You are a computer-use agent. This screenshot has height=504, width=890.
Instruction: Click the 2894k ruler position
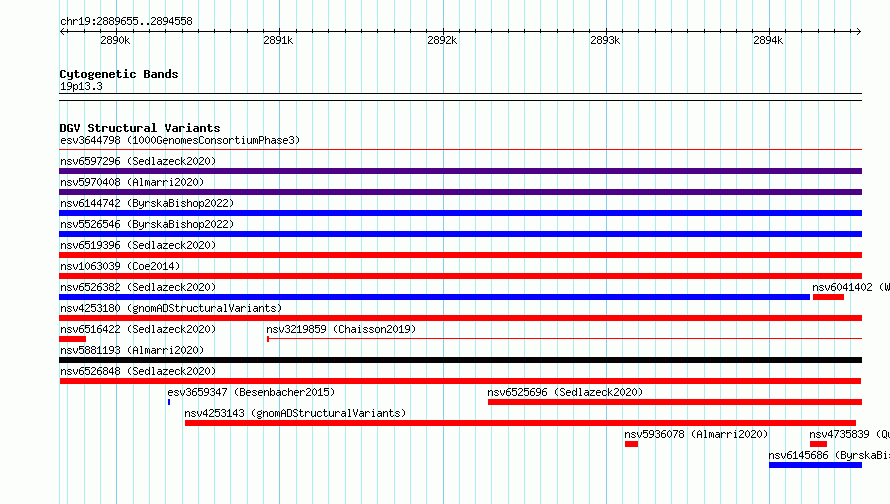point(768,40)
